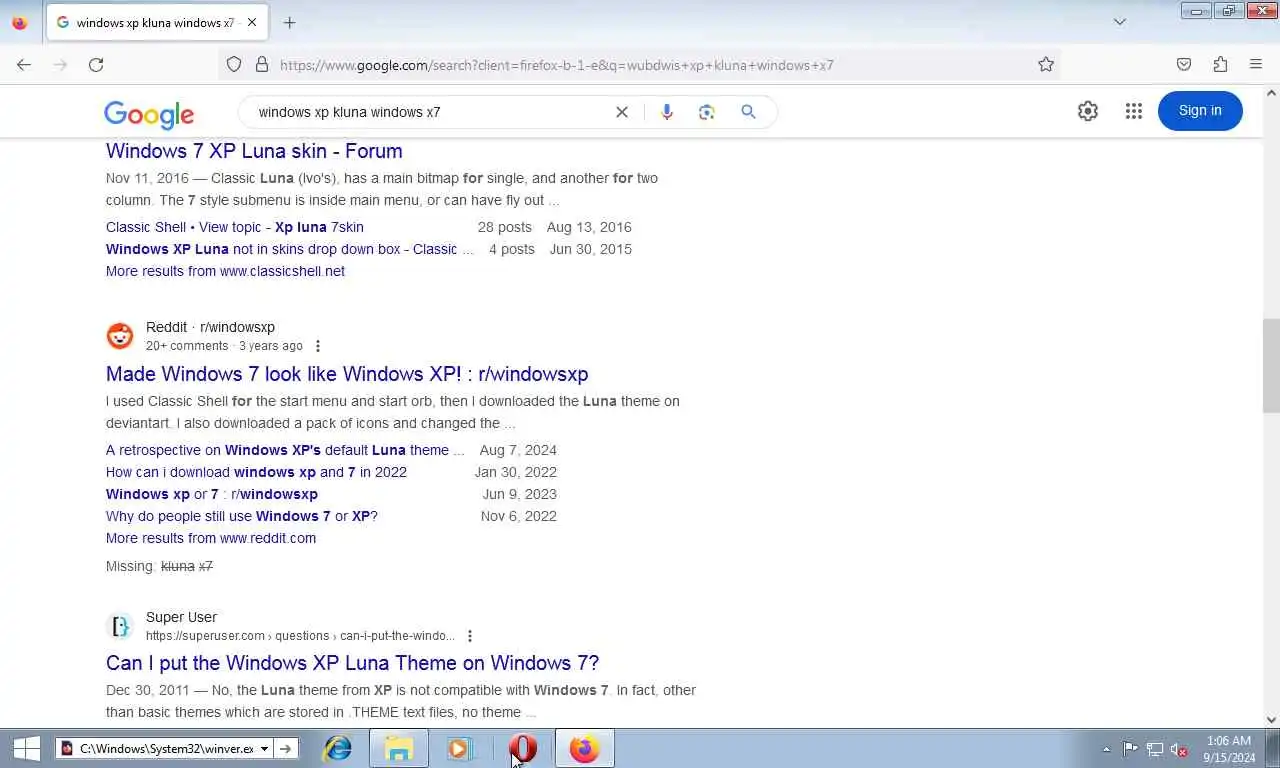This screenshot has width=1280, height=768.
Task: Click the page vertical scrollbar thumb
Action: tap(1271, 366)
